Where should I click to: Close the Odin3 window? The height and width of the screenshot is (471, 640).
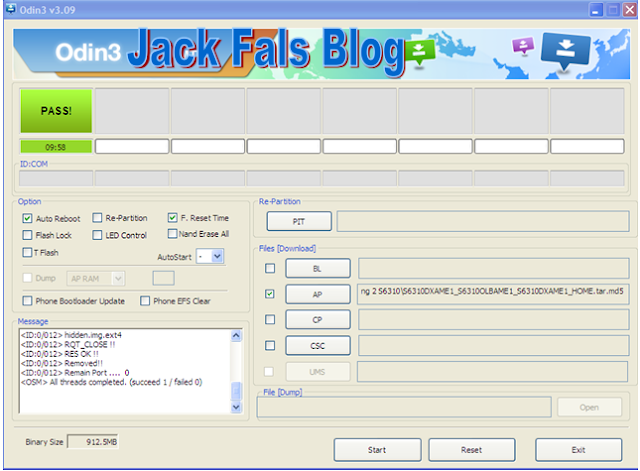[629, 10]
